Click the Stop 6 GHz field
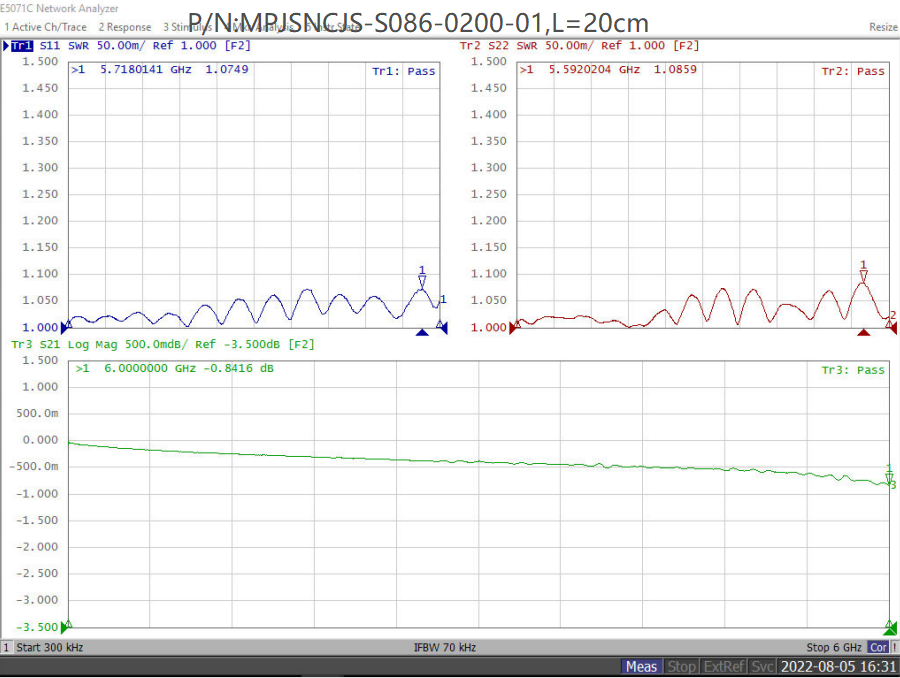 pyautogui.click(x=833, y=648)
